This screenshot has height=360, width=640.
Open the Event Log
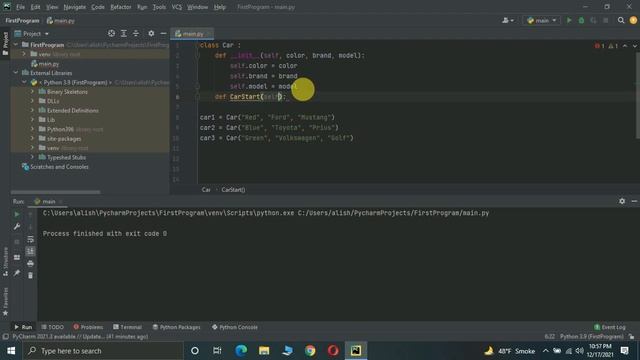pyautogui.click(x=610, y=327)
